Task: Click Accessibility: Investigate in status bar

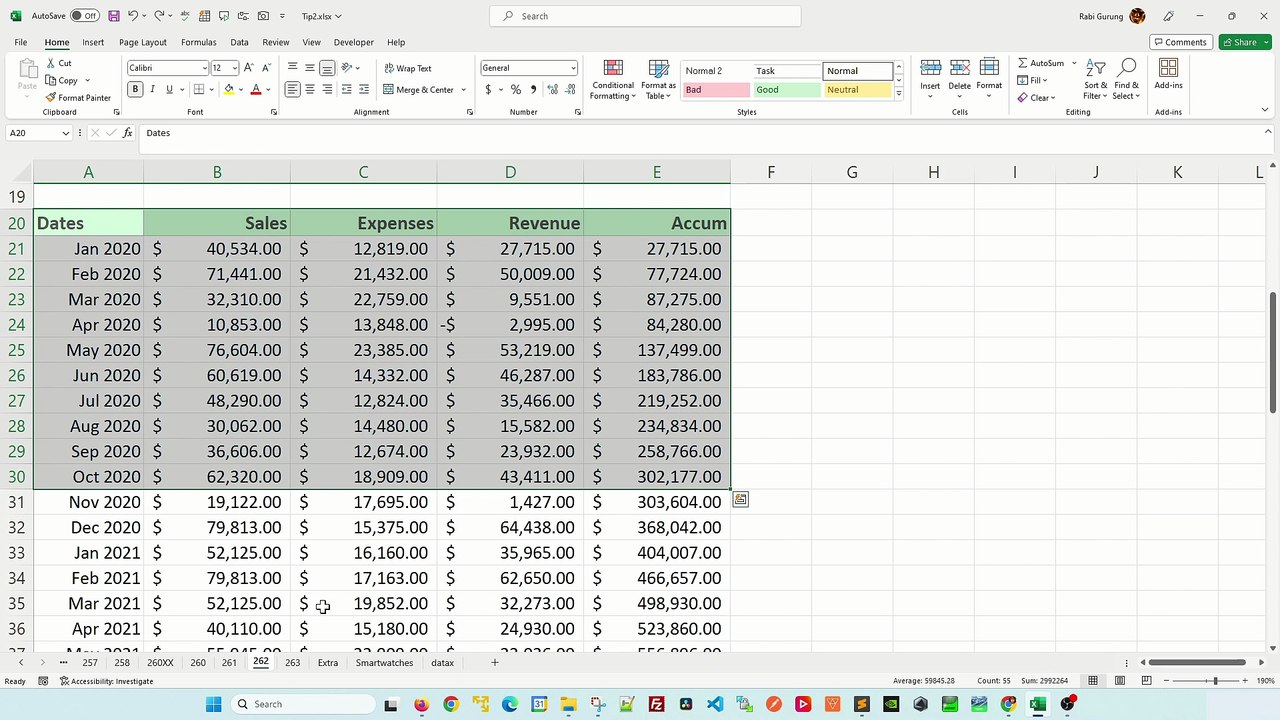Action: [x=106, y=681]
